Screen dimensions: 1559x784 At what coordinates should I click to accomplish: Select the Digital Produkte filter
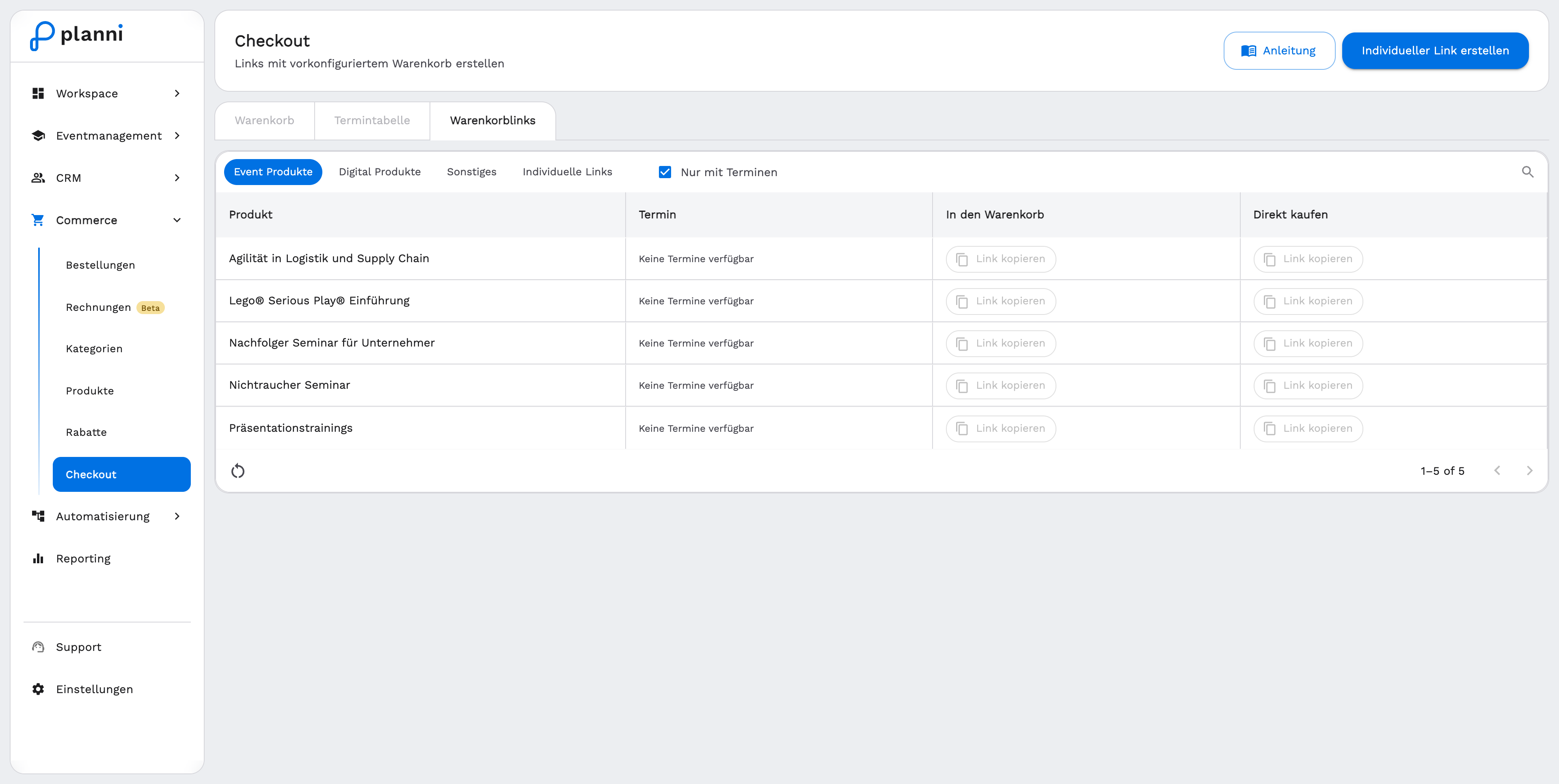380,172
